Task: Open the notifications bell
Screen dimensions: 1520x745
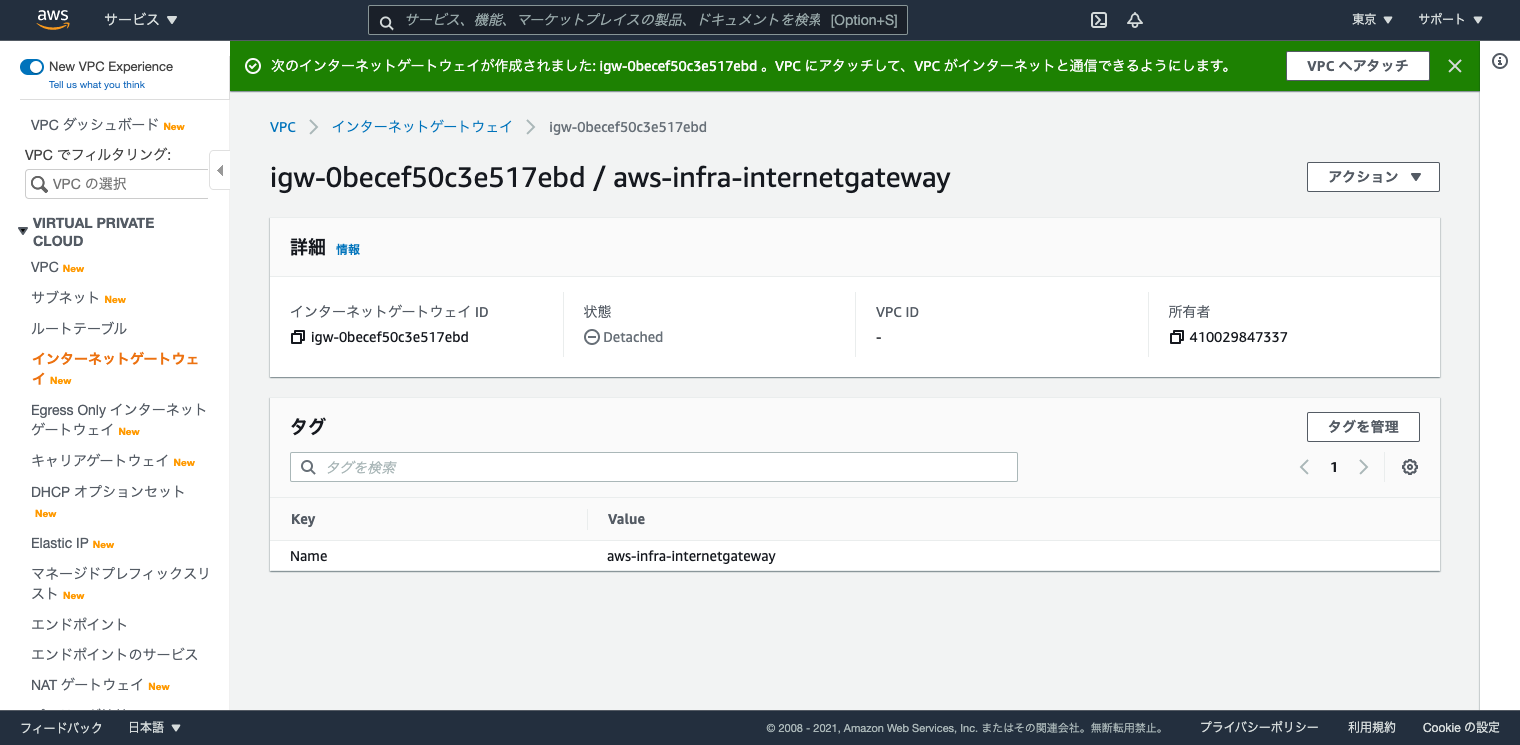Action: click(1134, 20)
